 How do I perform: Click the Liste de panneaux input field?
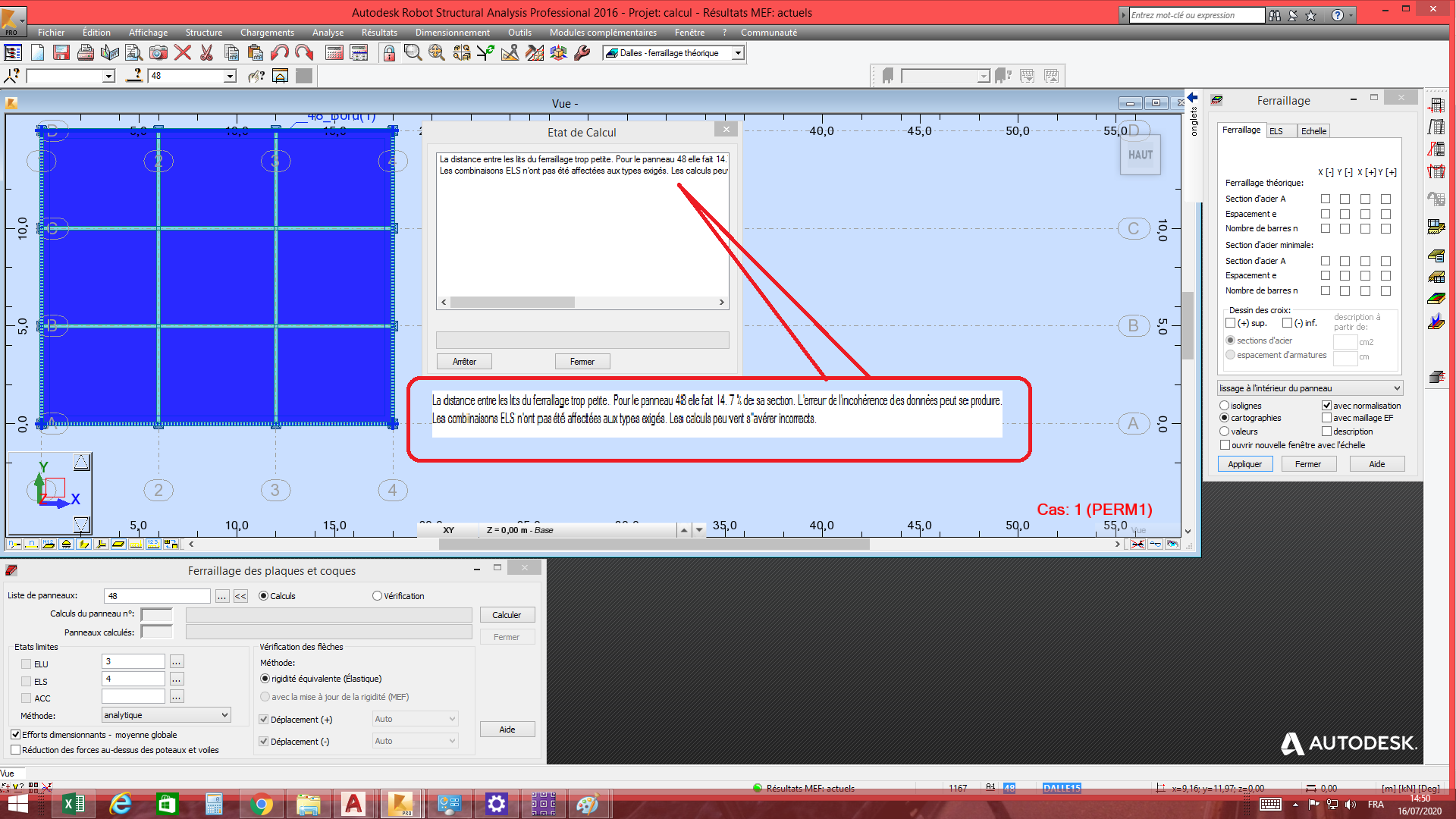[x=157, y=596]
